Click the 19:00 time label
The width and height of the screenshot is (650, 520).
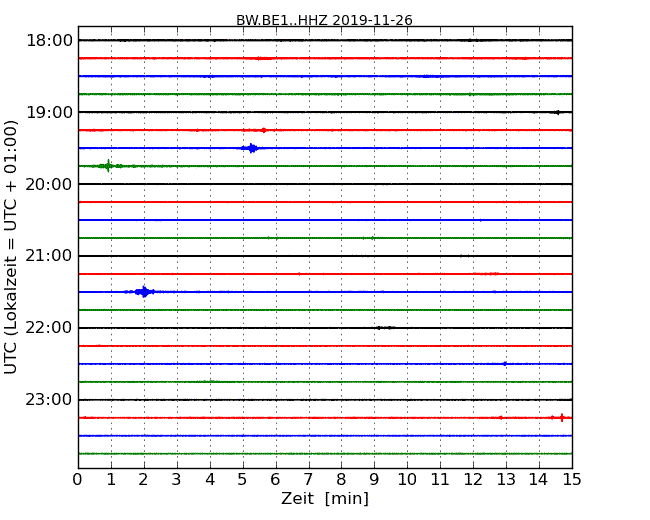(49, 112)
